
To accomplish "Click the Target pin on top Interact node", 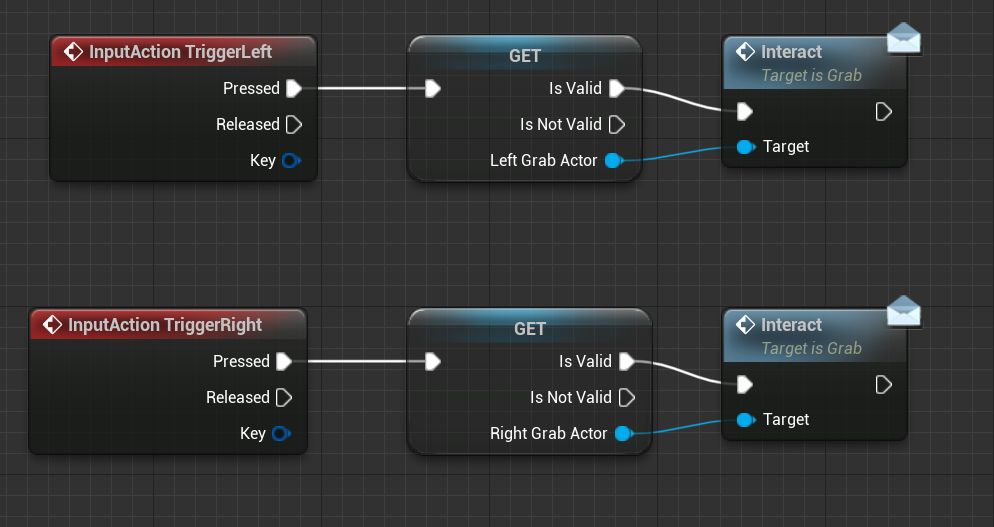I will 746,147.
